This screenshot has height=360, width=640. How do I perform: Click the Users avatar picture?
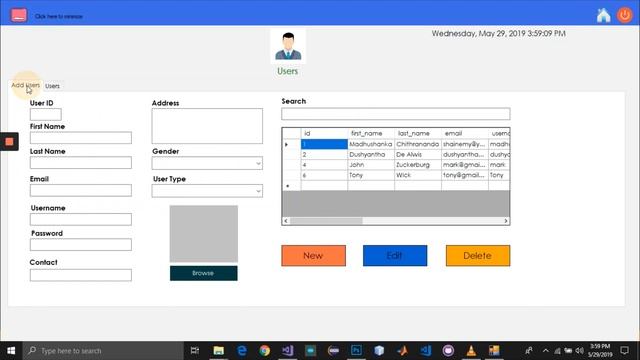tap(288, 46)
